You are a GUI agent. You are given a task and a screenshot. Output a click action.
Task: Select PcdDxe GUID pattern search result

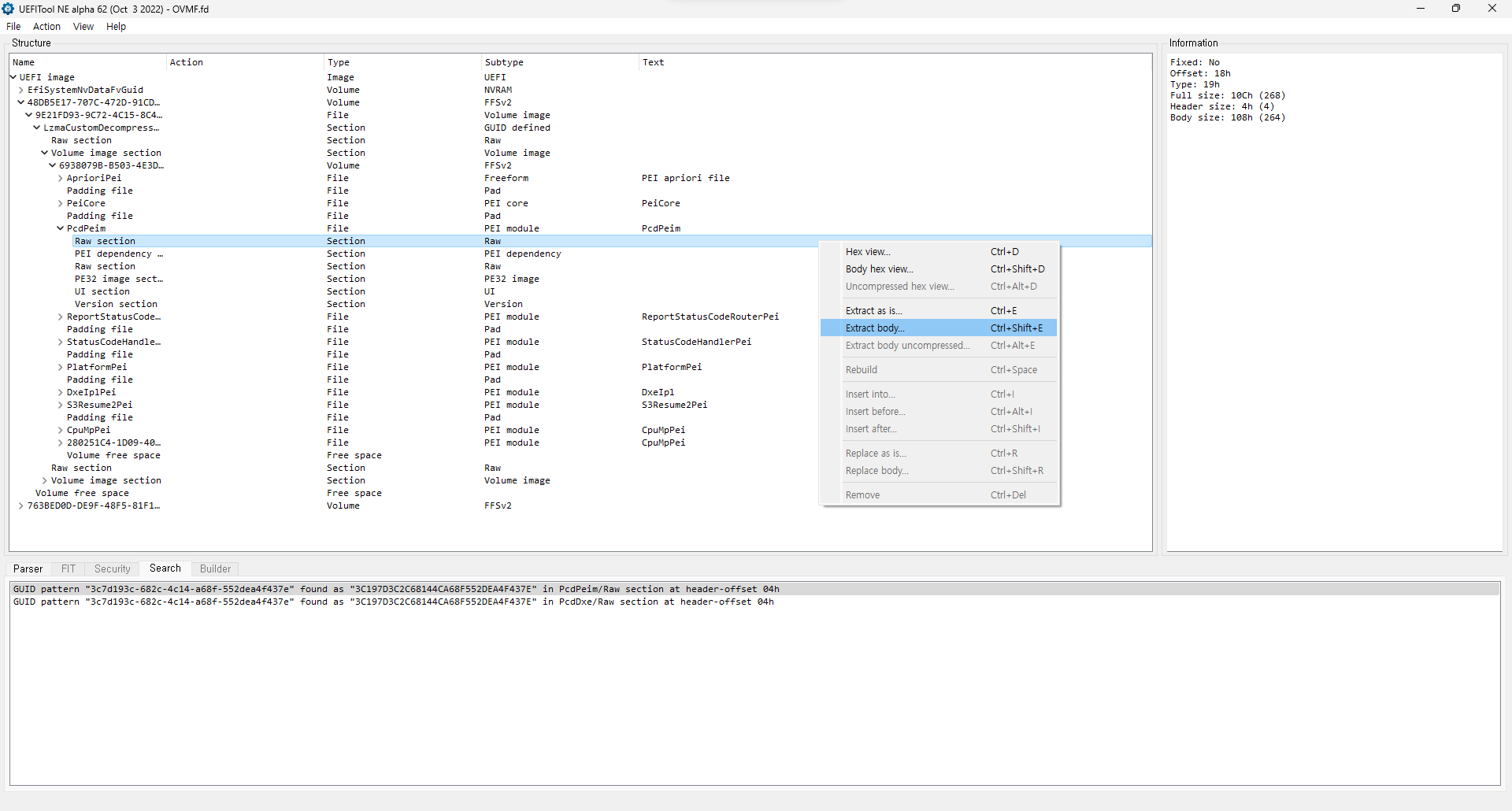click(x=394, y=602)
